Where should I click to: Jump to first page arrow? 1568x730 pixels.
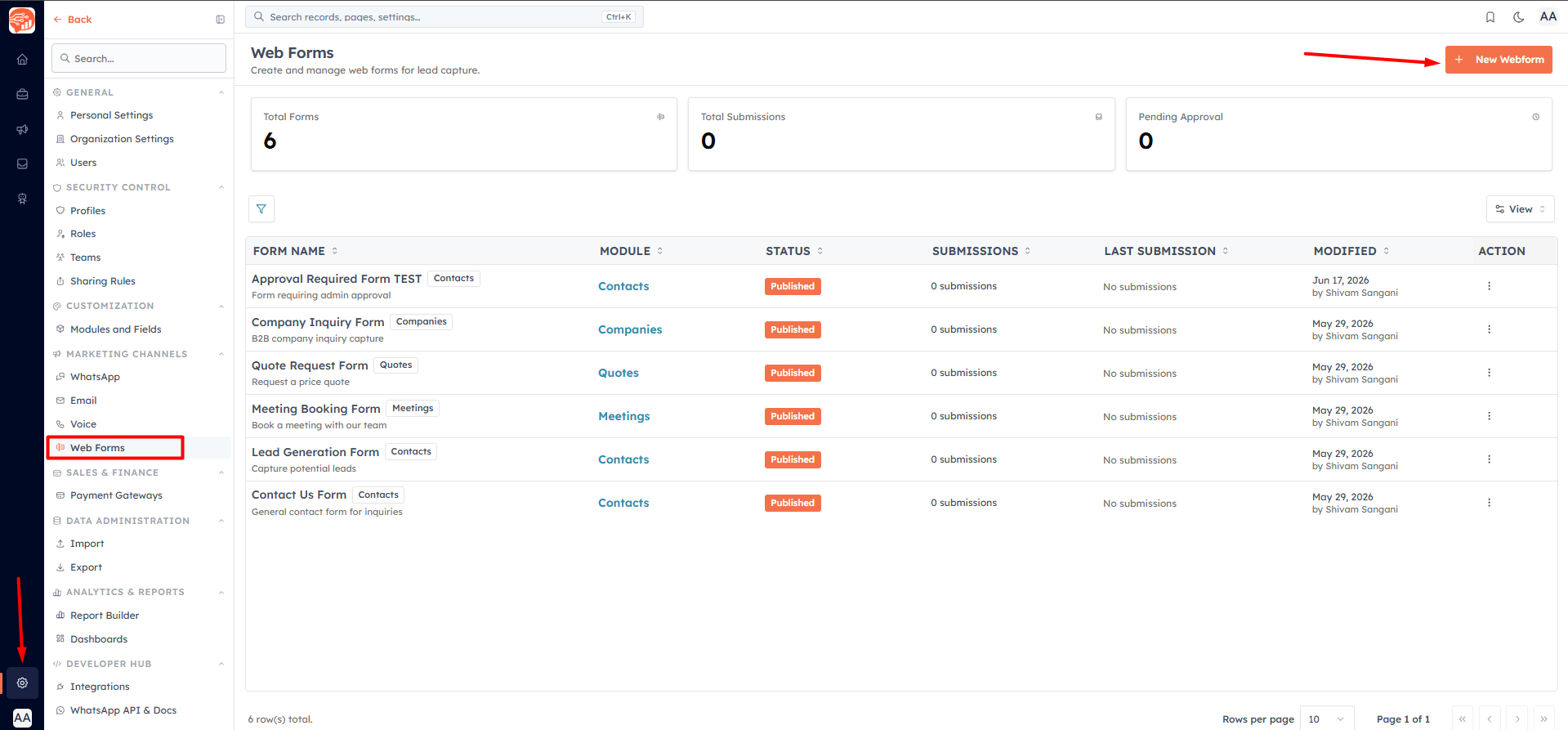[x=1462, y=719]
